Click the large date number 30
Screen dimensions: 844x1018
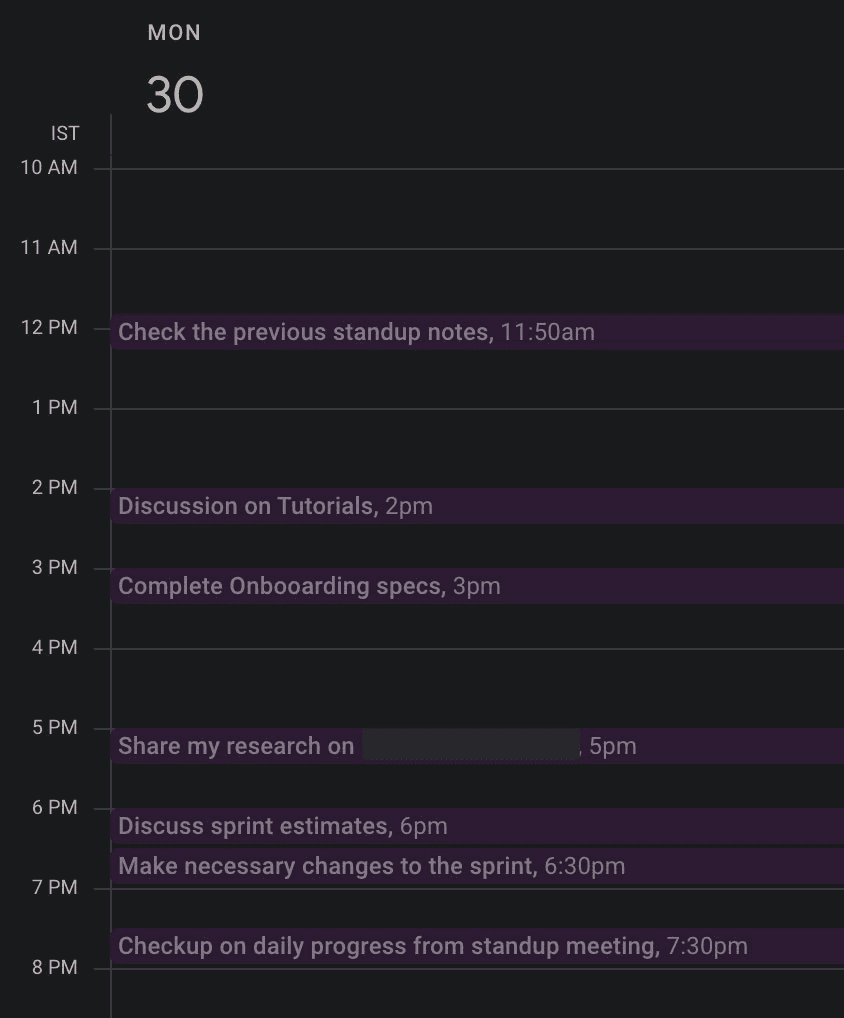(x=175, y=94)
